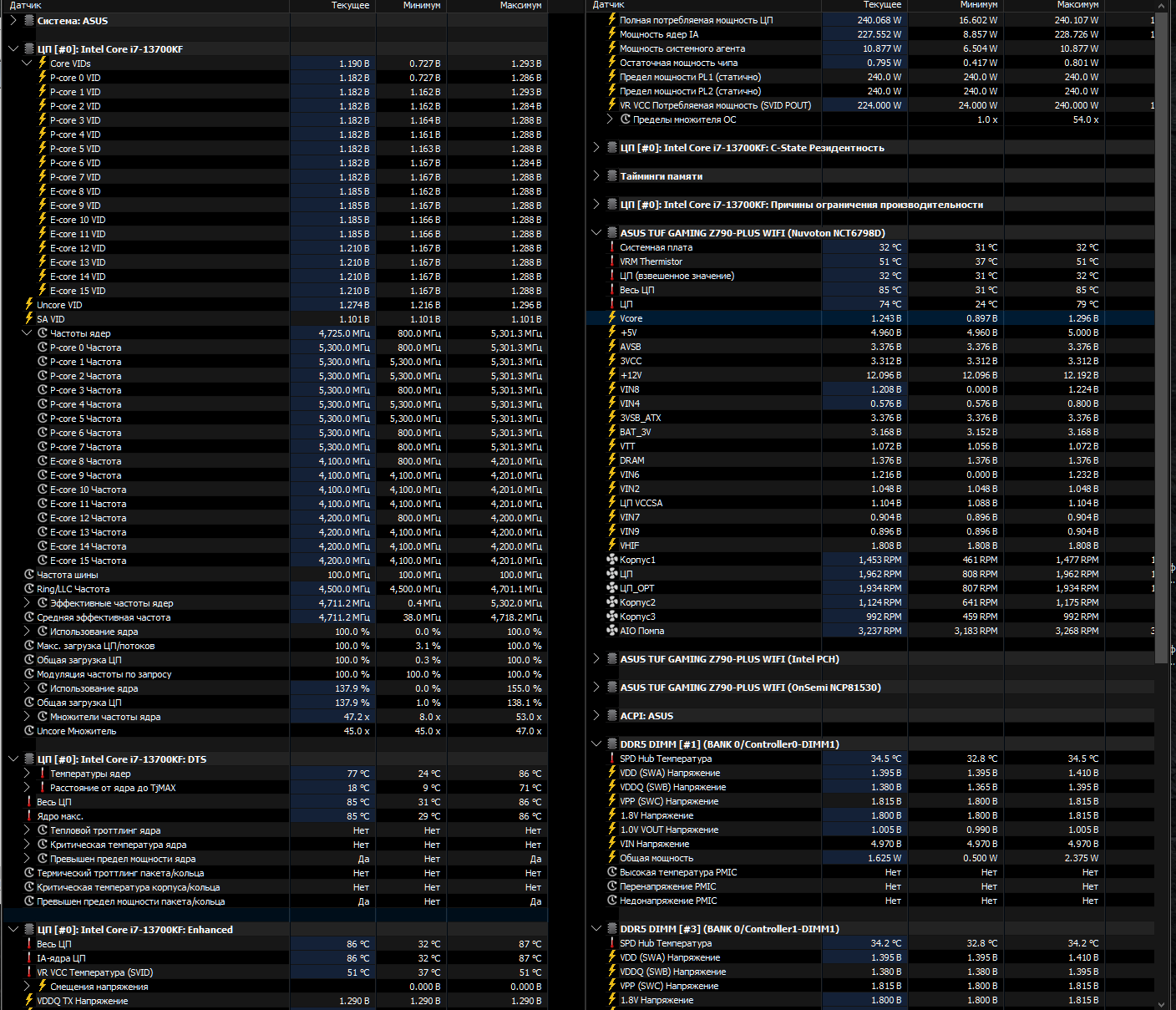This screenshot has height=1010, width=1176.
Task: Collapse the DDR5 DIMM [#1] group
Action: 596,744
